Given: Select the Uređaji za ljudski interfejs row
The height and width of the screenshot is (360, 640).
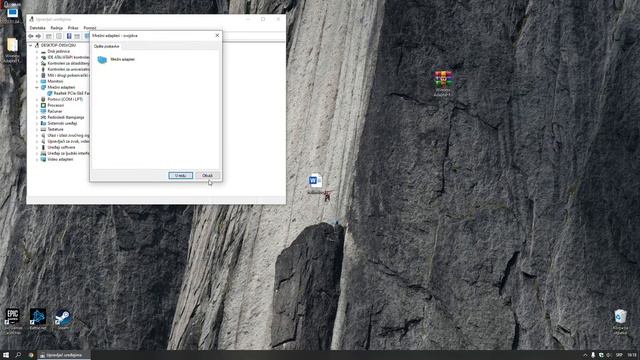Looking at the screenshot, I should tap(65, 153).
